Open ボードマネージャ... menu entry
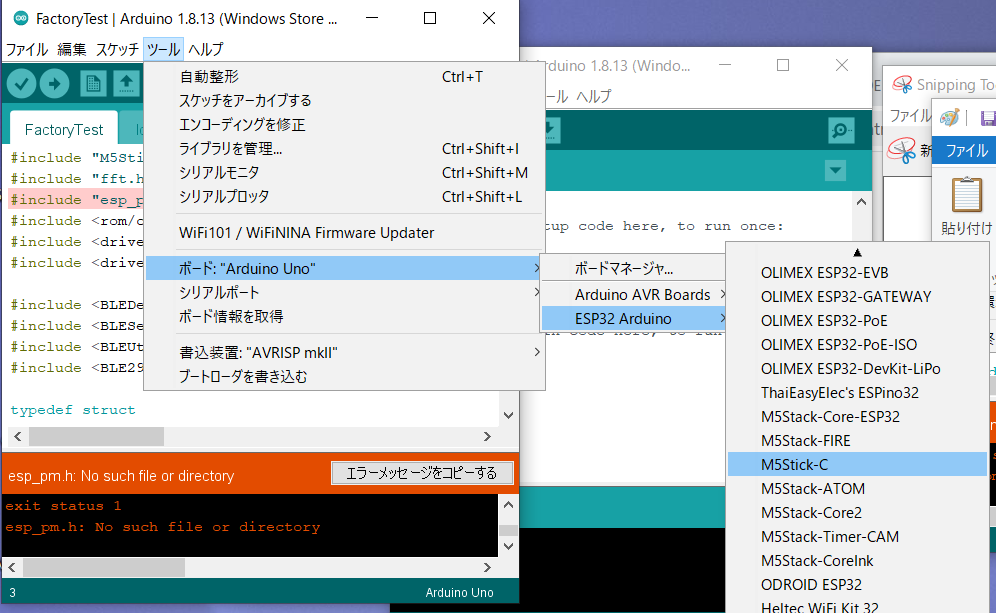The width and height of the screenshot is (996, 613). (x=624, y=269)
